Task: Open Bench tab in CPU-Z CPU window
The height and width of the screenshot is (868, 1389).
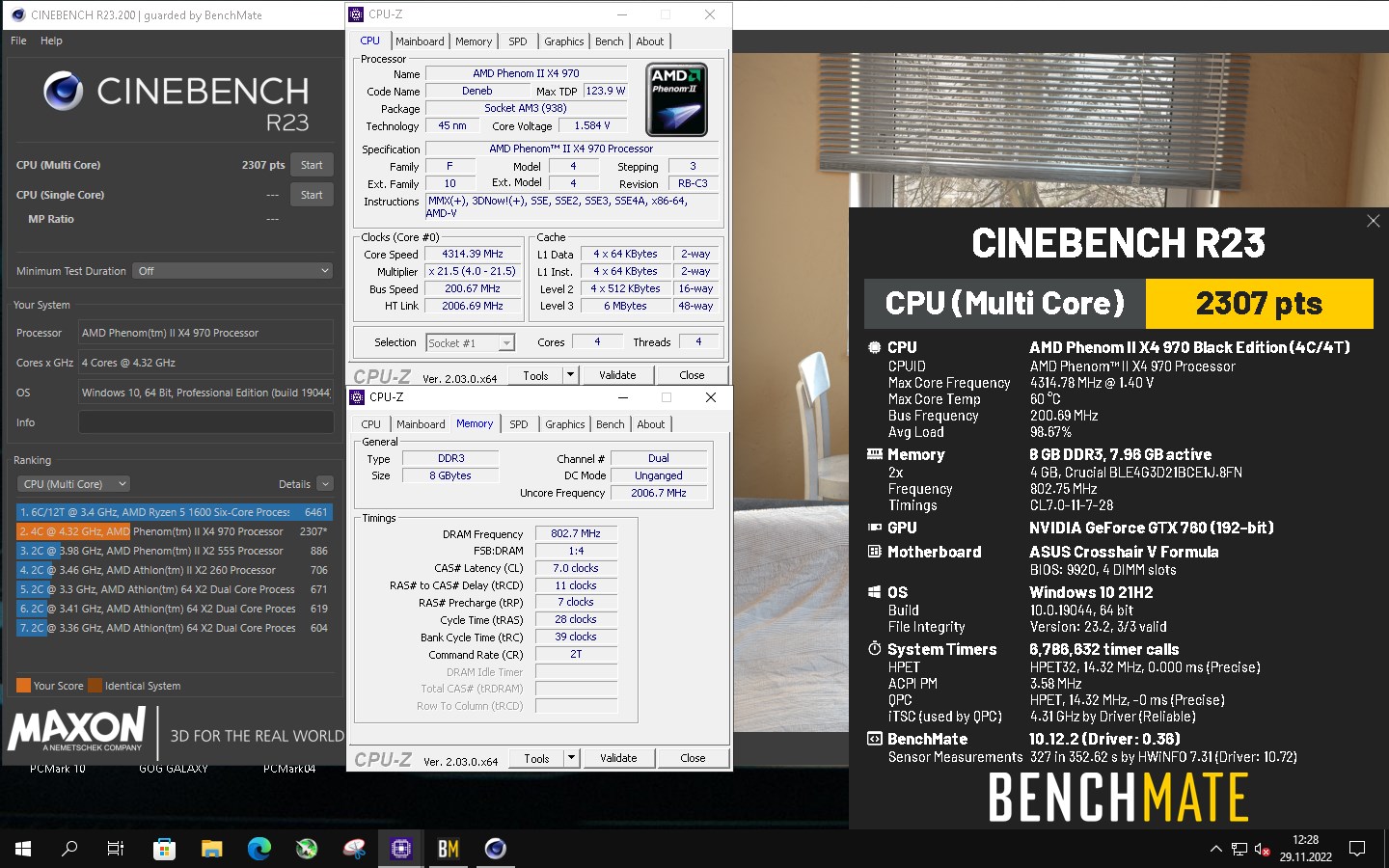Action: (610, 41)
